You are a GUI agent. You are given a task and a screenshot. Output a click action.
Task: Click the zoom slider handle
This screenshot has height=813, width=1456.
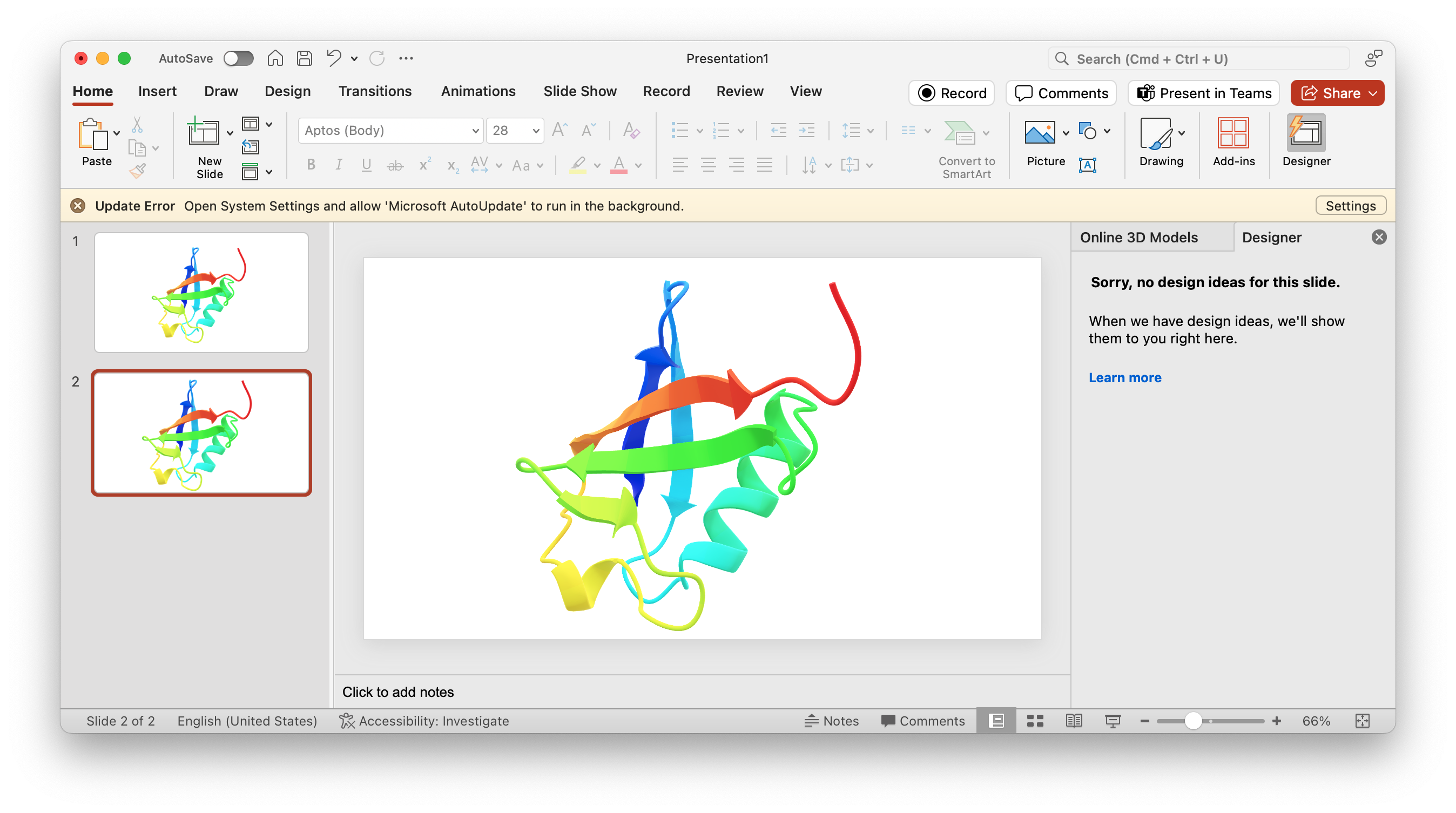1192,720
